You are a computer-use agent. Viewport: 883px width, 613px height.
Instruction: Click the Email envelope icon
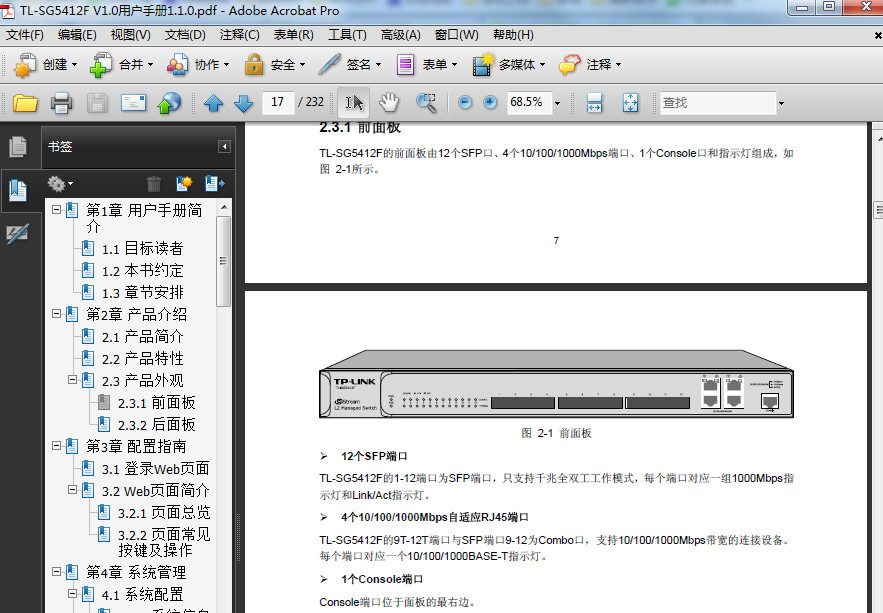[x=133, y=103]
